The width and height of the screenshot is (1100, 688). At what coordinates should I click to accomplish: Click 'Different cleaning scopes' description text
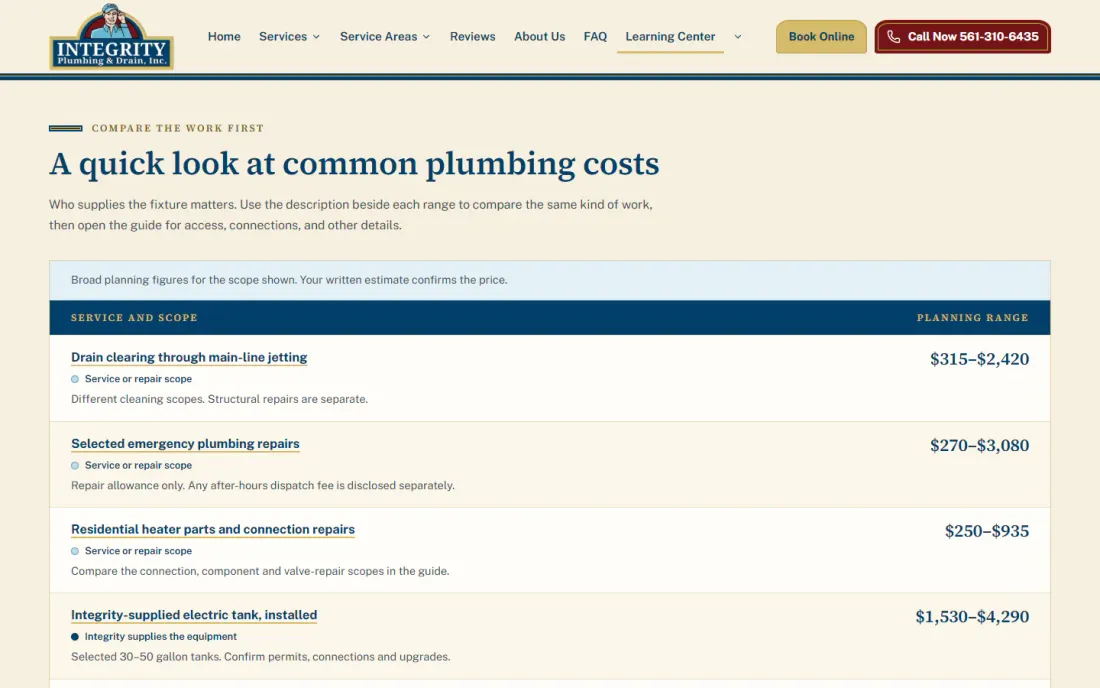219,399
